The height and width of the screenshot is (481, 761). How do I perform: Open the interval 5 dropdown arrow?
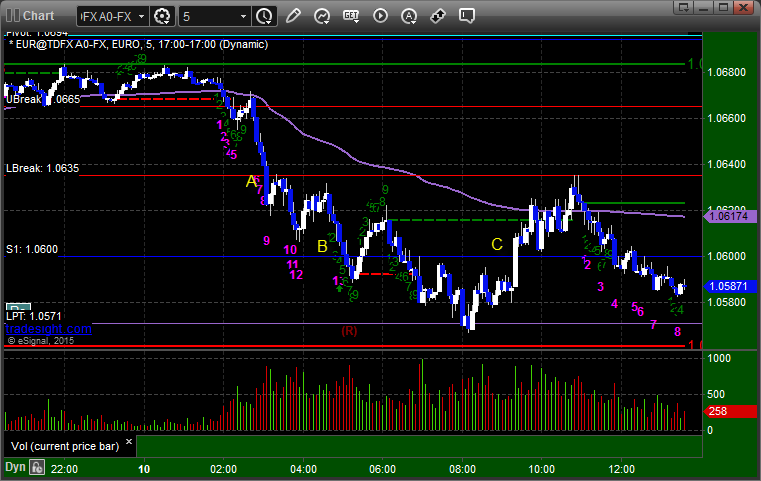(x=243, y=16)
